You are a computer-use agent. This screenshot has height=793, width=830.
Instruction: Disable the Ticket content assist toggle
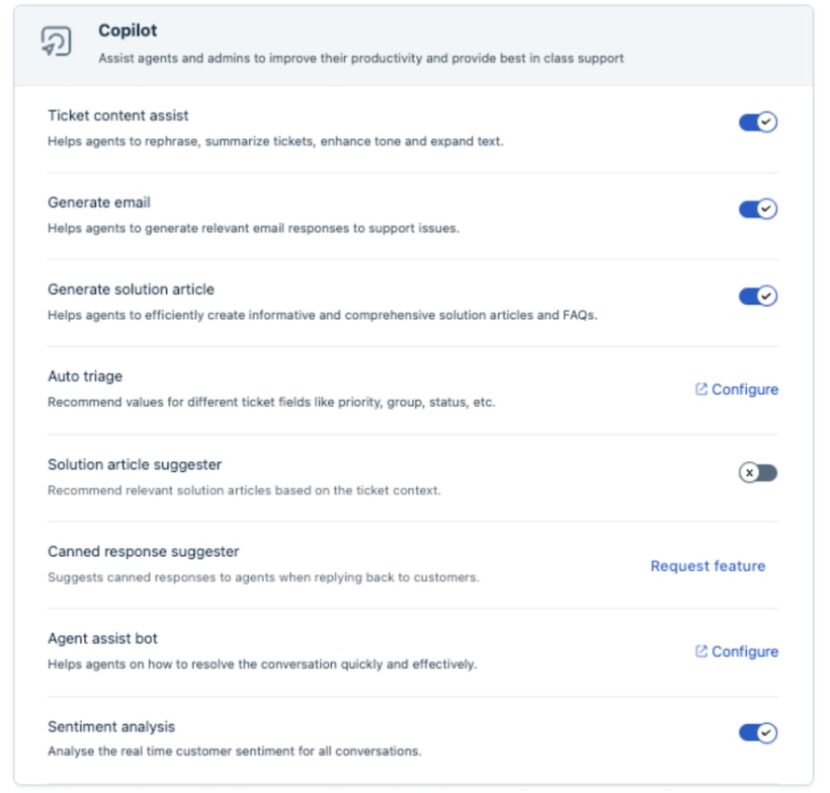757,121
